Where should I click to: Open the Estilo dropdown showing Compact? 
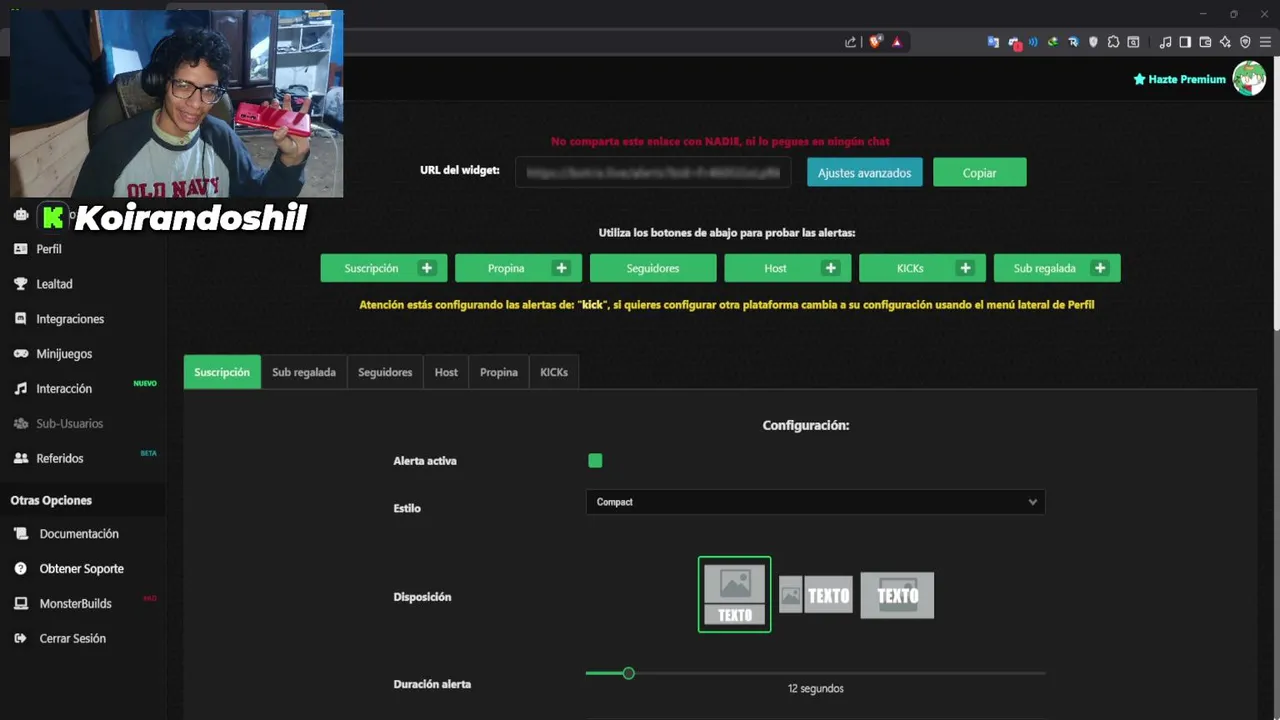[815, 502]
